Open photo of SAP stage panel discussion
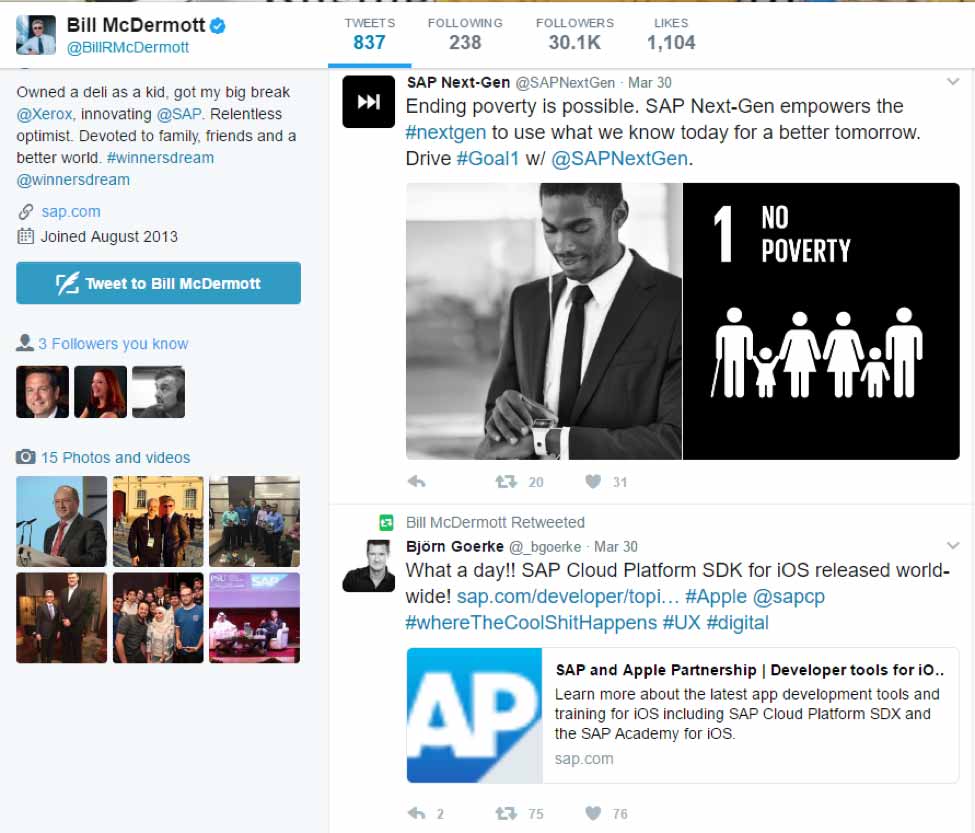This screenshot has width=975, height=833. [x=254, y=618]
